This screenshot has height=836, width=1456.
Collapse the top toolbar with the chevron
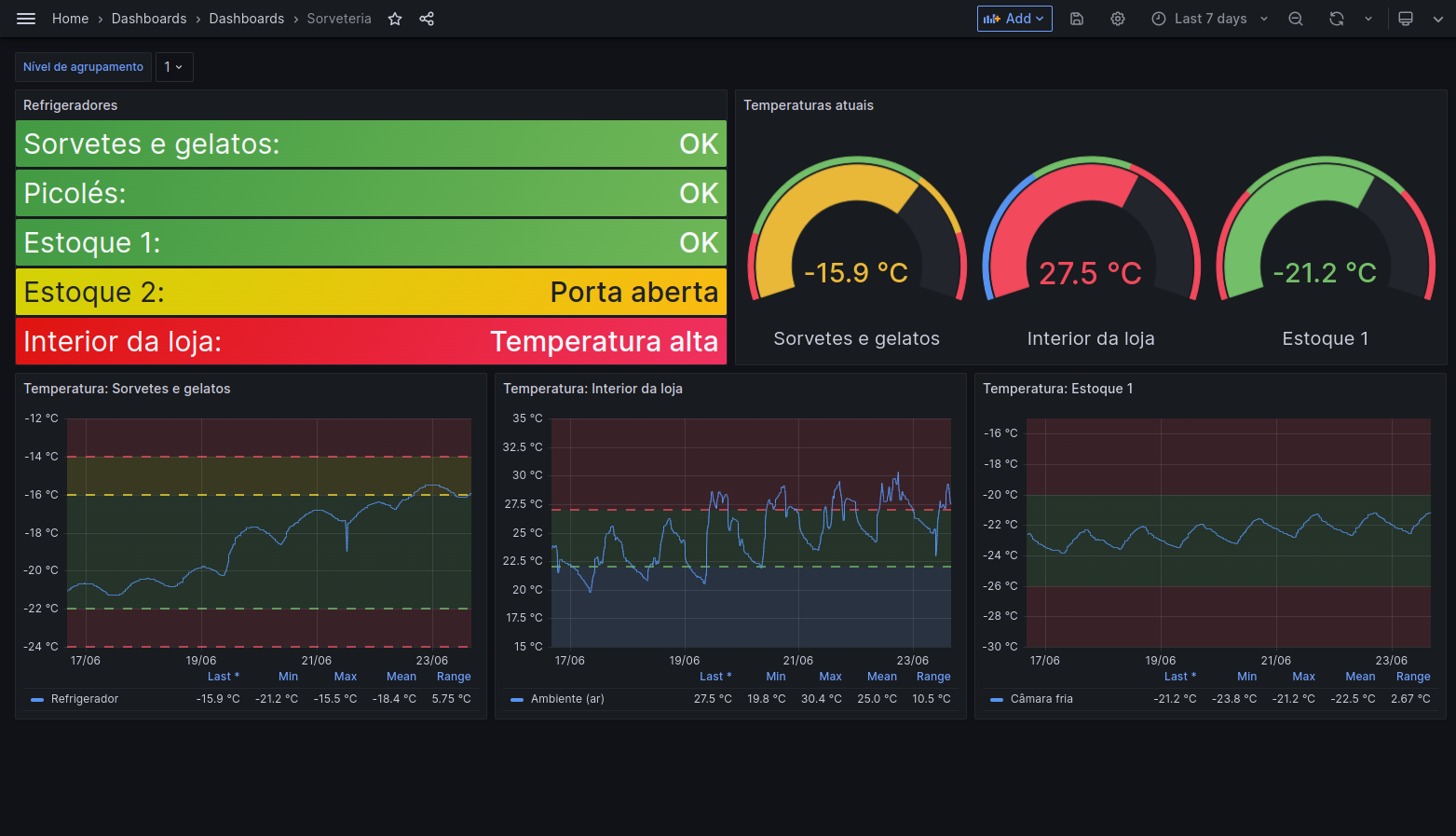[x=1438, y=19]
